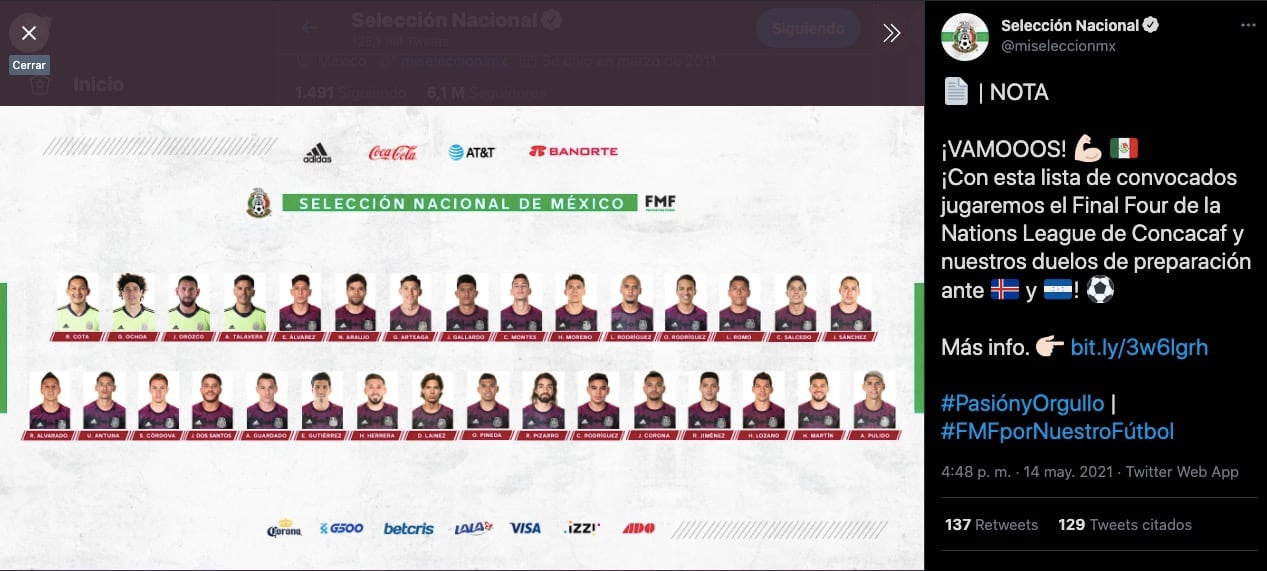View the 137 Retweets list
Screen dimensions: 1267x571
tap(991, 525)
